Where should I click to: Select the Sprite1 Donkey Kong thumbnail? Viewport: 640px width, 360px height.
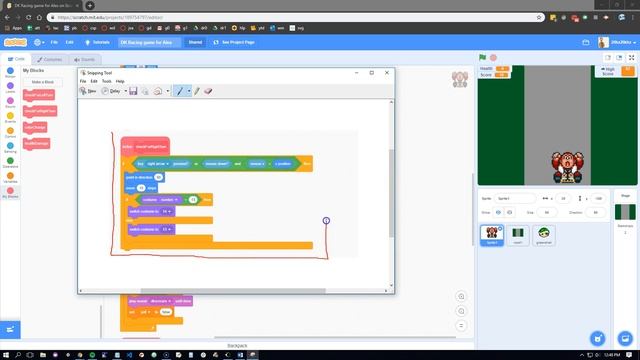coord(492,235)
